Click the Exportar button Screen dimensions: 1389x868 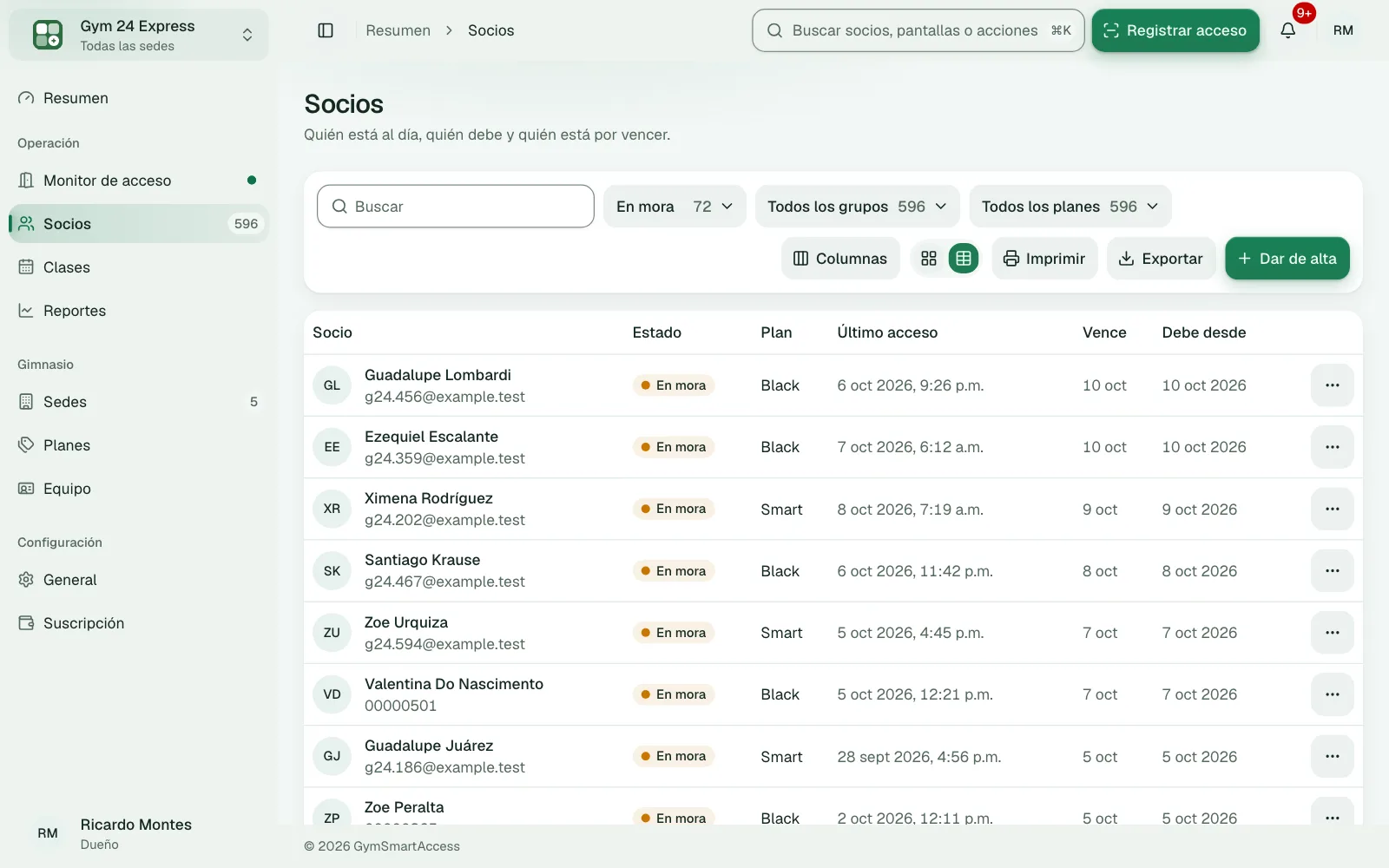point(1161,259)
